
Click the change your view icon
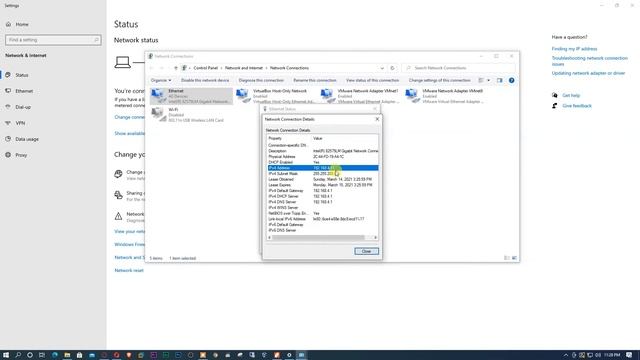[x=481, y=80]
